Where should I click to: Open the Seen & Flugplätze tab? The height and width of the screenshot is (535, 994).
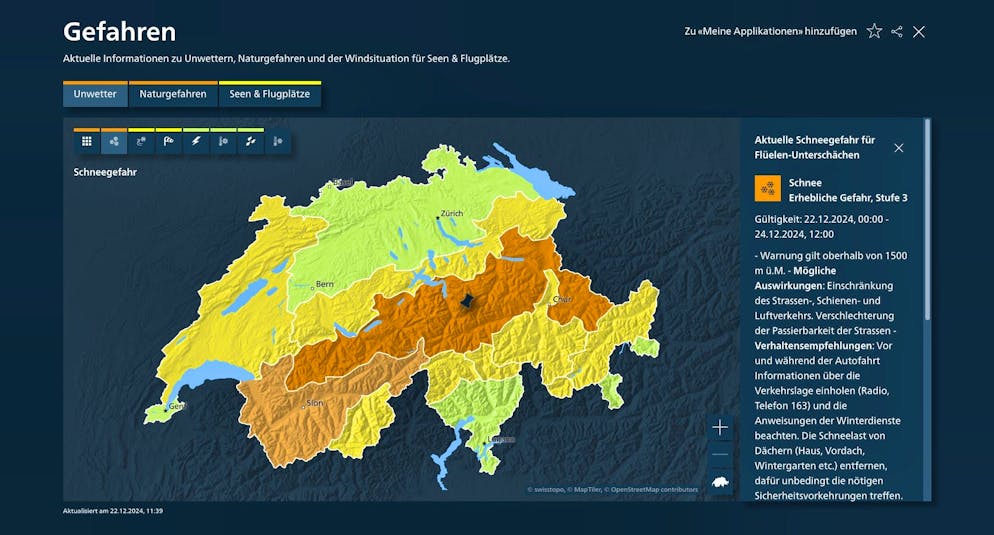pos(270,94)
